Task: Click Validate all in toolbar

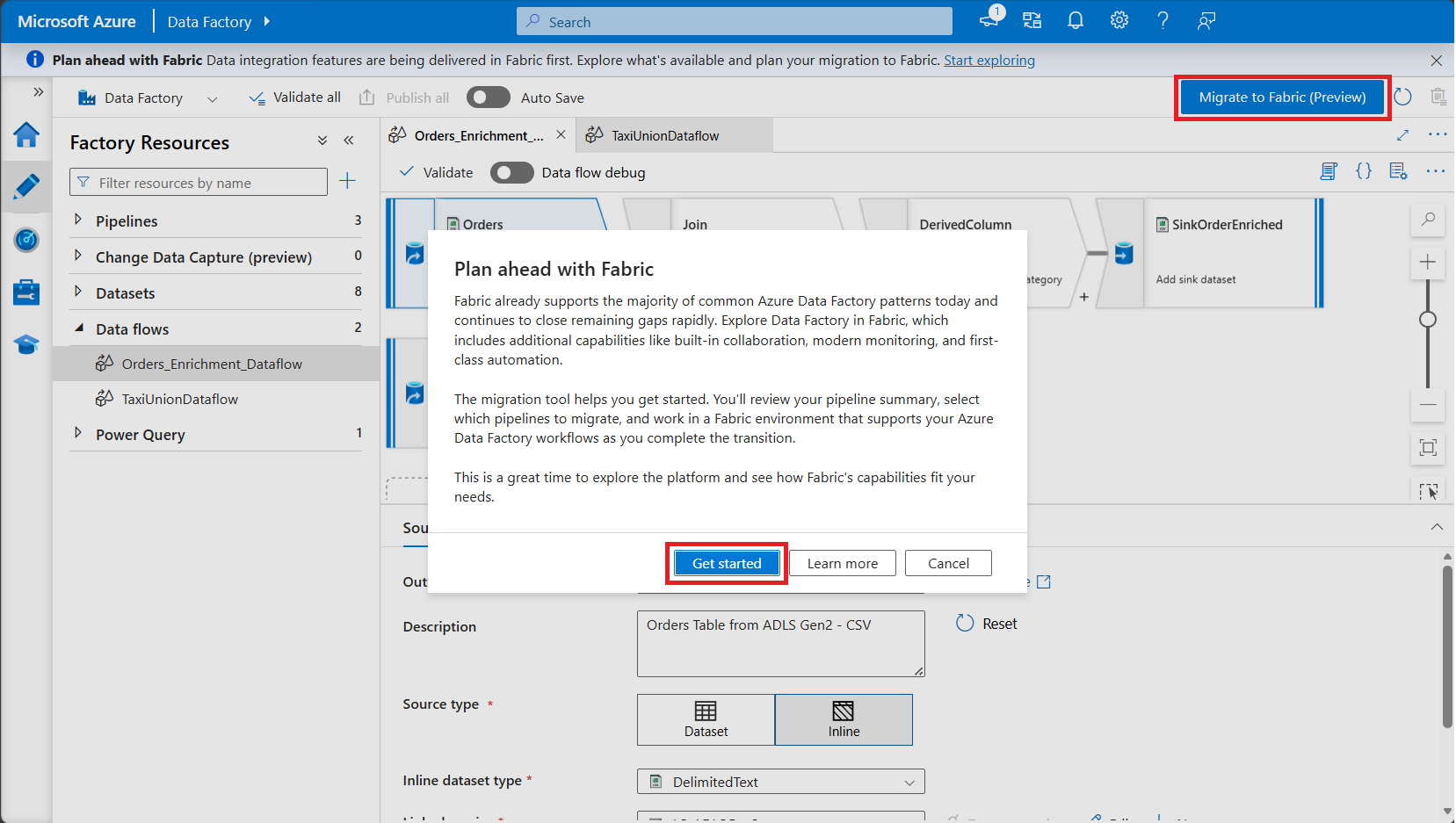Action: (x=295, y=97)
